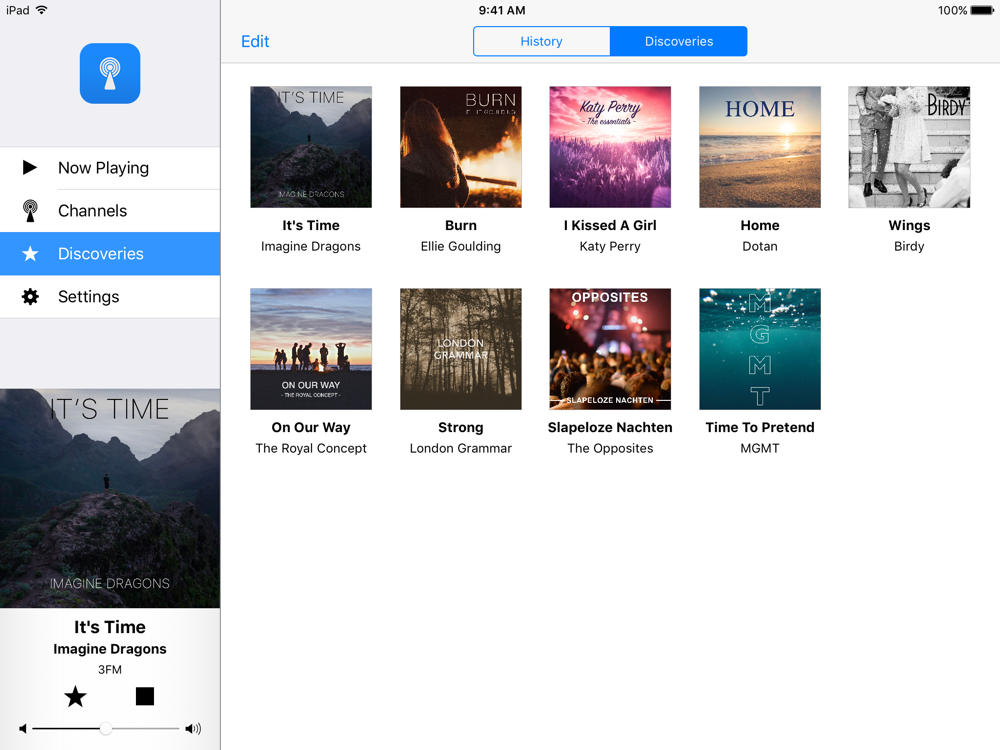Click the 'Slapeloze Nachten' title
Image resolution: width=1000 pixels, height=750 pixels.
[x=610, y=427]
